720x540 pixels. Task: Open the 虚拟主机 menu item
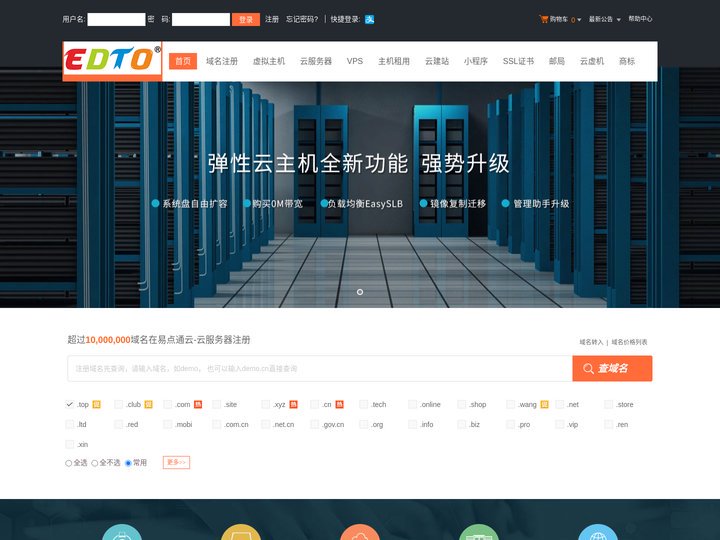pos(269,61)
